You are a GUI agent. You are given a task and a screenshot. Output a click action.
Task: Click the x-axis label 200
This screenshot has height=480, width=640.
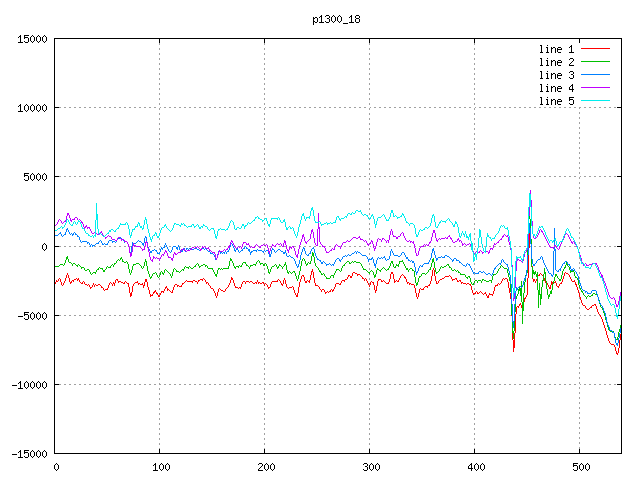[x=266, y=467]
